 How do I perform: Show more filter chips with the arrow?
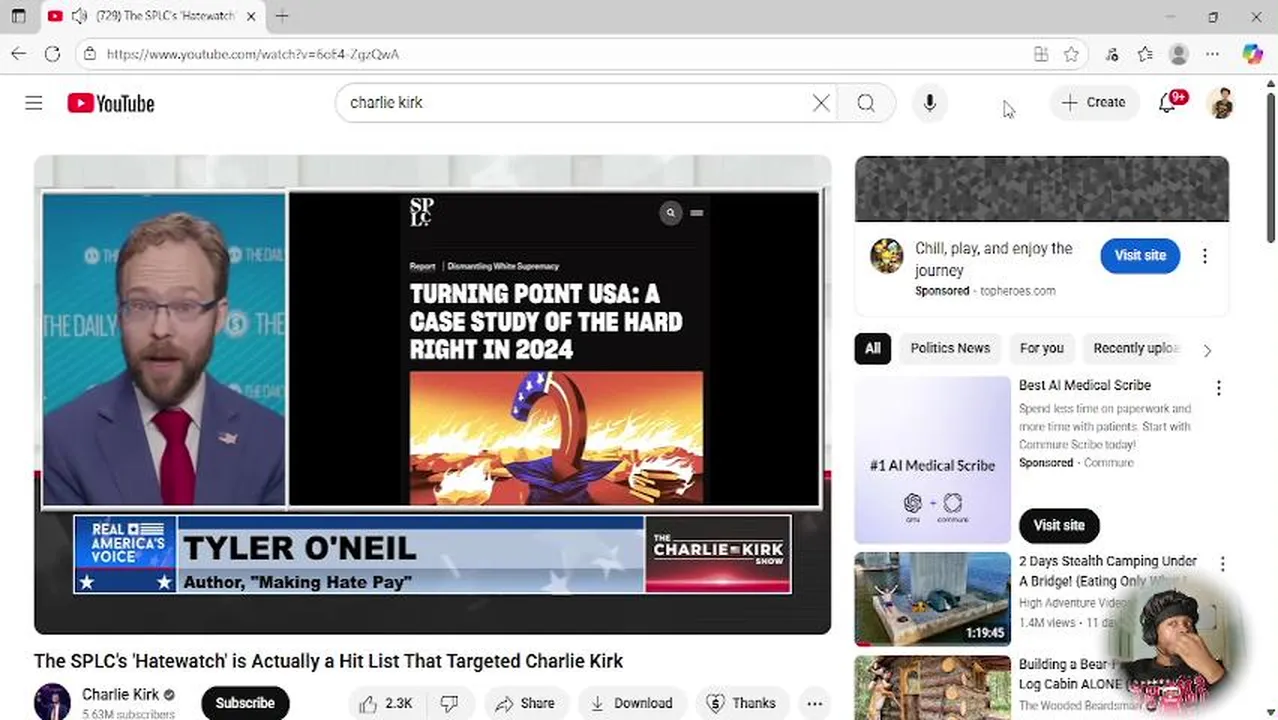coord(1207,350)
